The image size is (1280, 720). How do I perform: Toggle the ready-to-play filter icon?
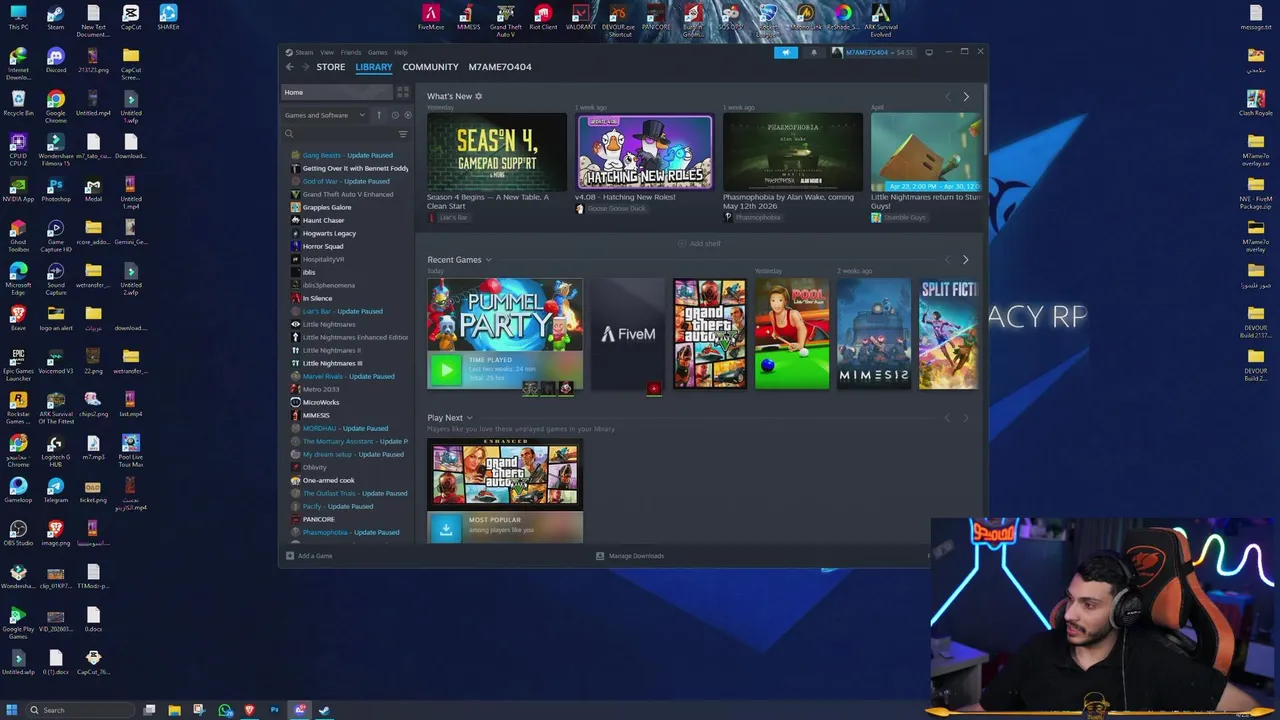pos(407,115)
